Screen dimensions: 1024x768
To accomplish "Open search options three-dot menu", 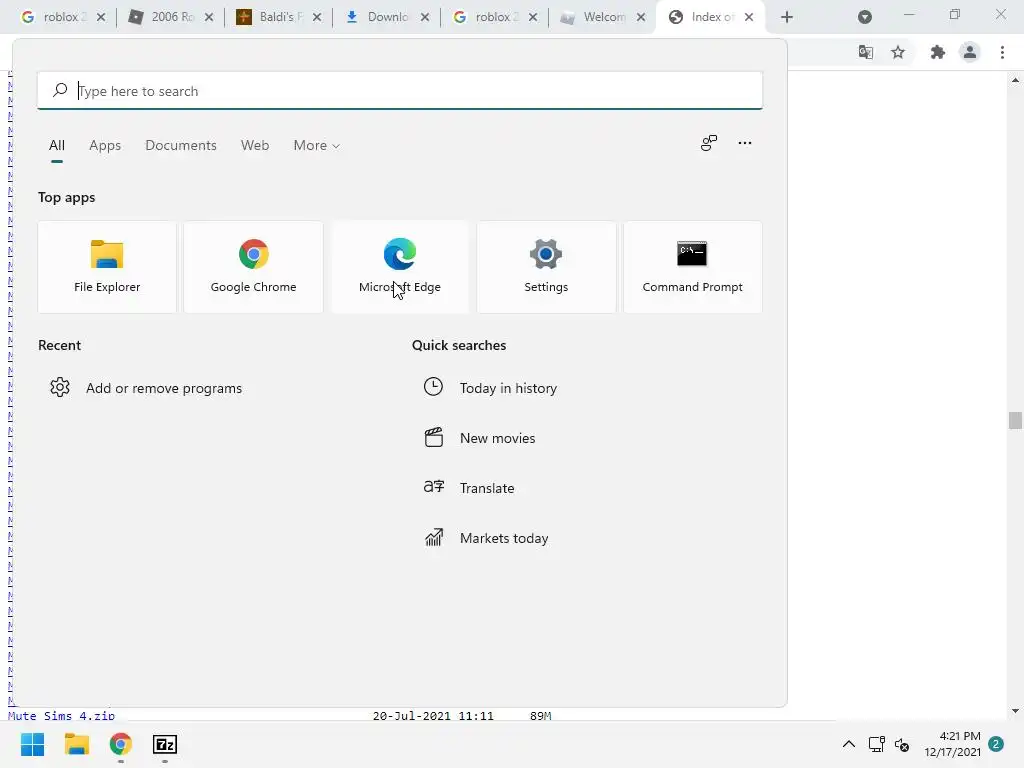I will [x=744, y=143].
